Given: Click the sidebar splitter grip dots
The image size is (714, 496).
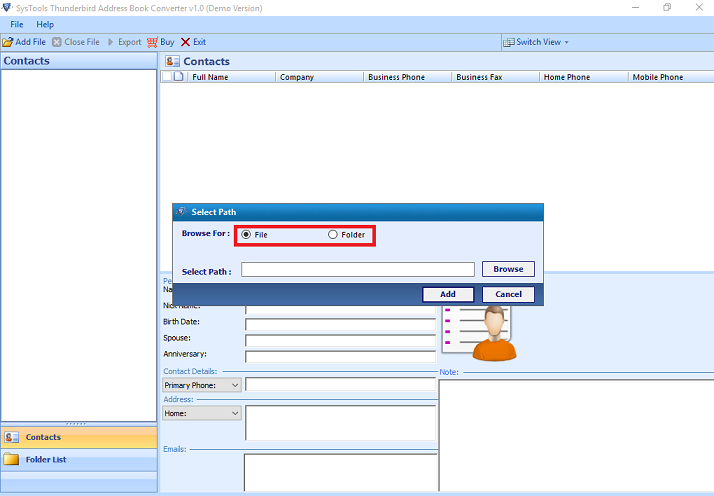Looking at the screenshot, I should point(76,424).
